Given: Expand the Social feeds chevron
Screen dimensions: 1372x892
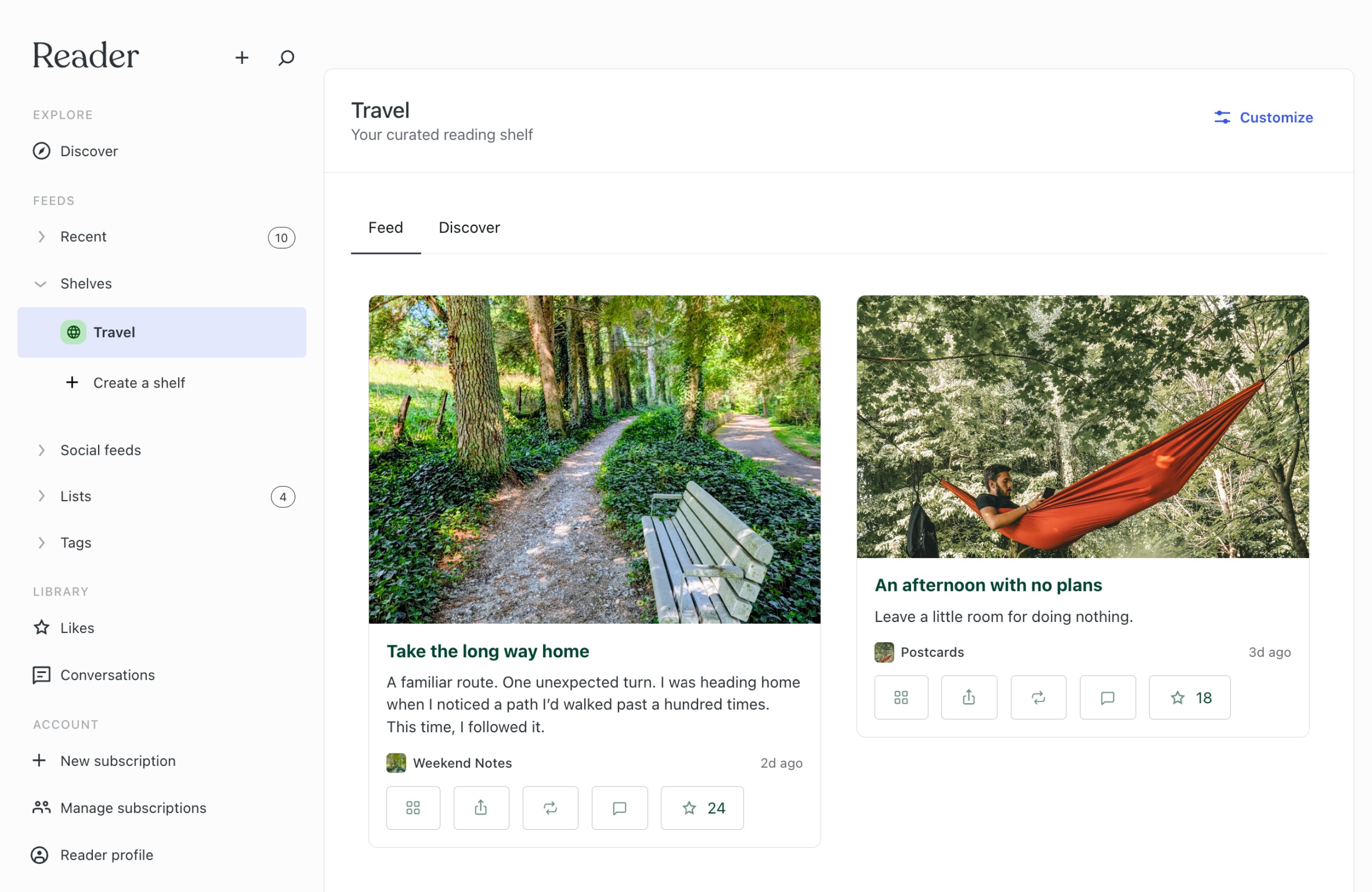Looking at the screenshot, I should pyautogui.click(x=41, y=450).
